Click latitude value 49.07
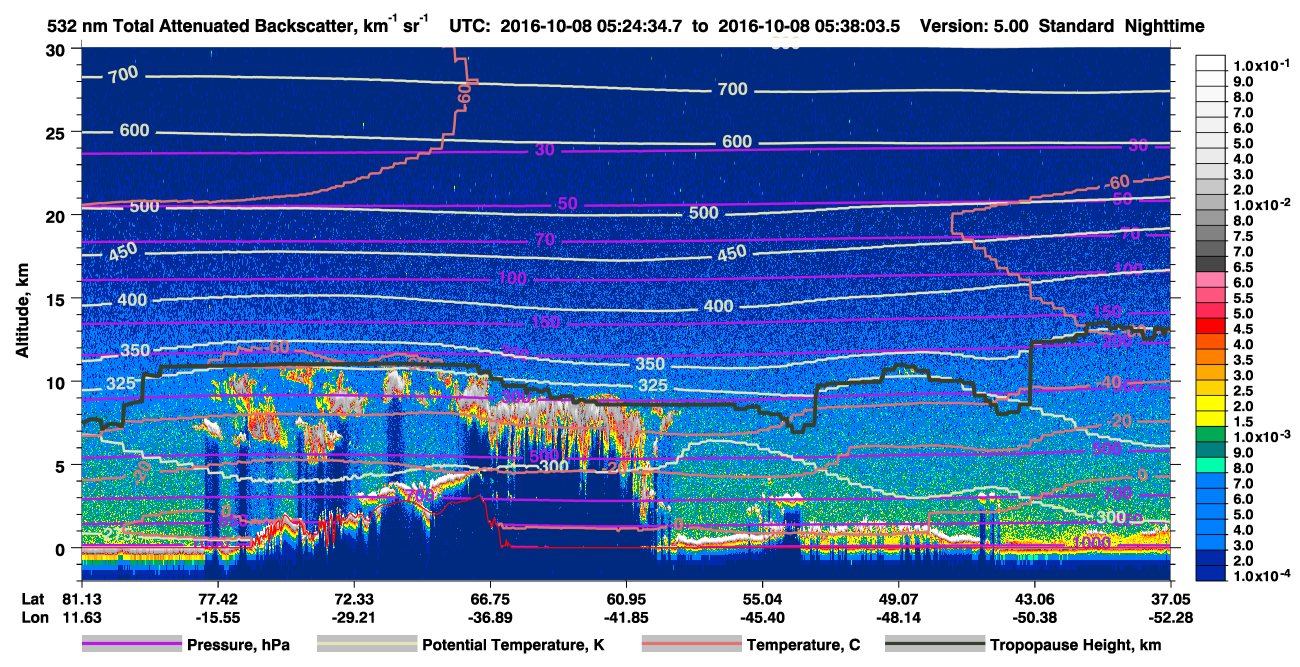1300x667 pixels. (x=898, y=598)
